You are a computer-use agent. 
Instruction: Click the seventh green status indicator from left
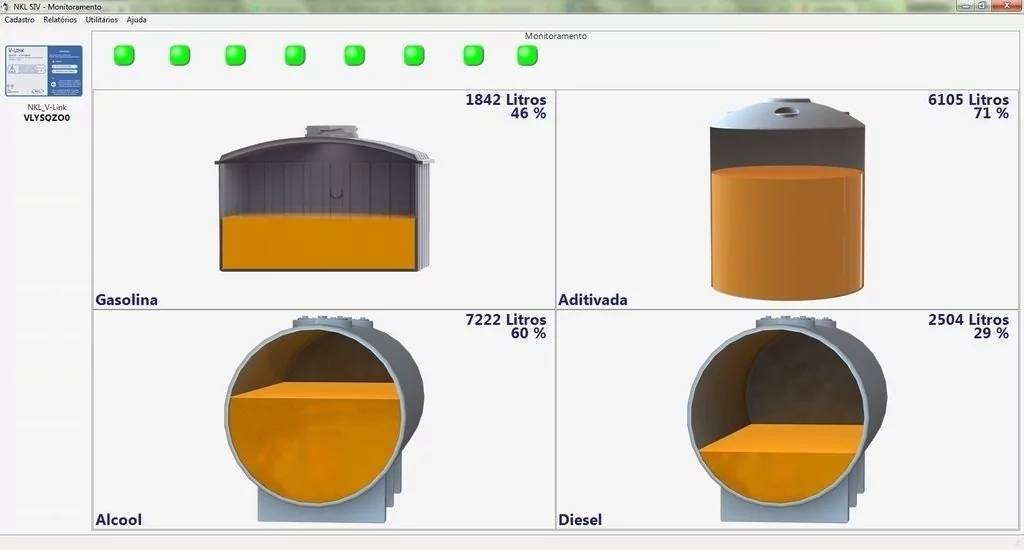tap(473, 55)
